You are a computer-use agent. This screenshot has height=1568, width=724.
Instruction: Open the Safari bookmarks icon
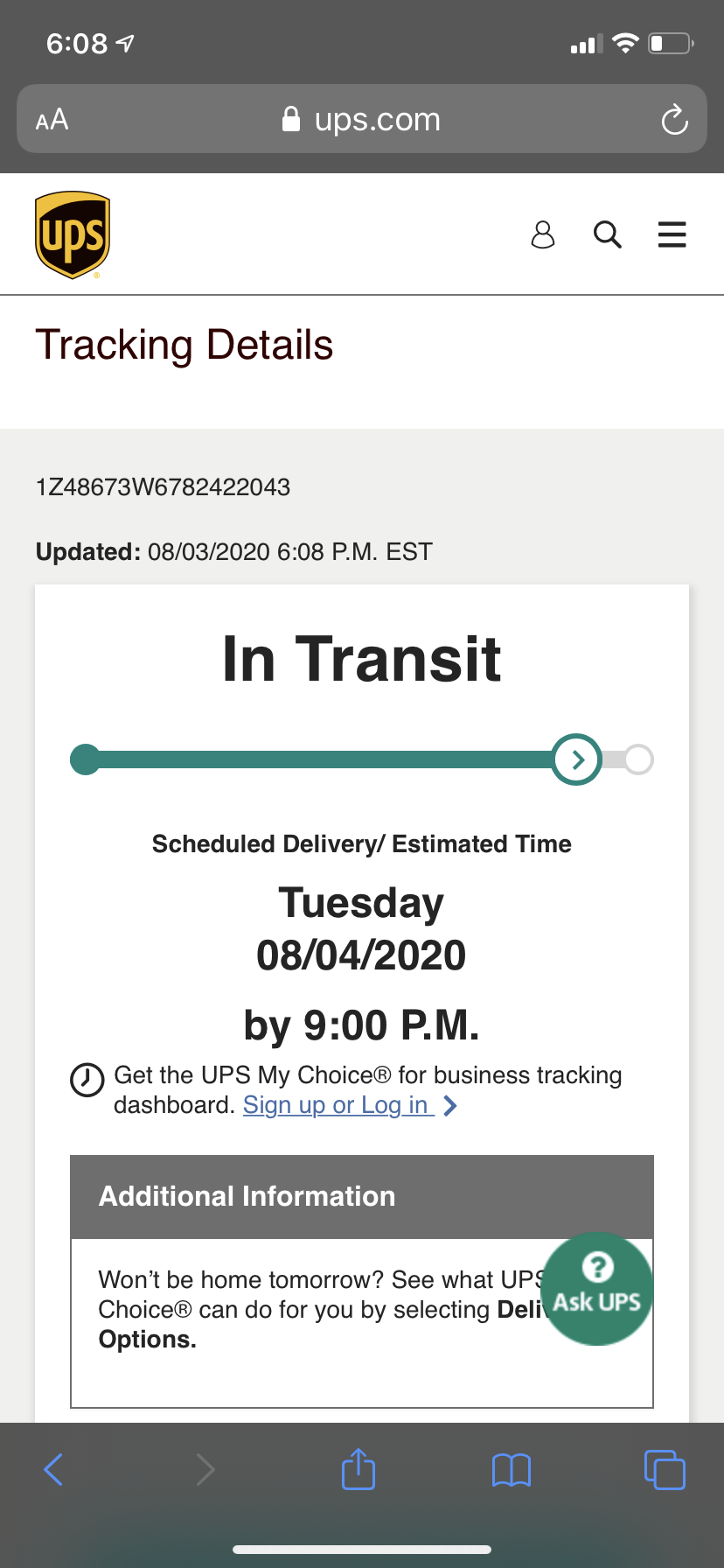512,1470
